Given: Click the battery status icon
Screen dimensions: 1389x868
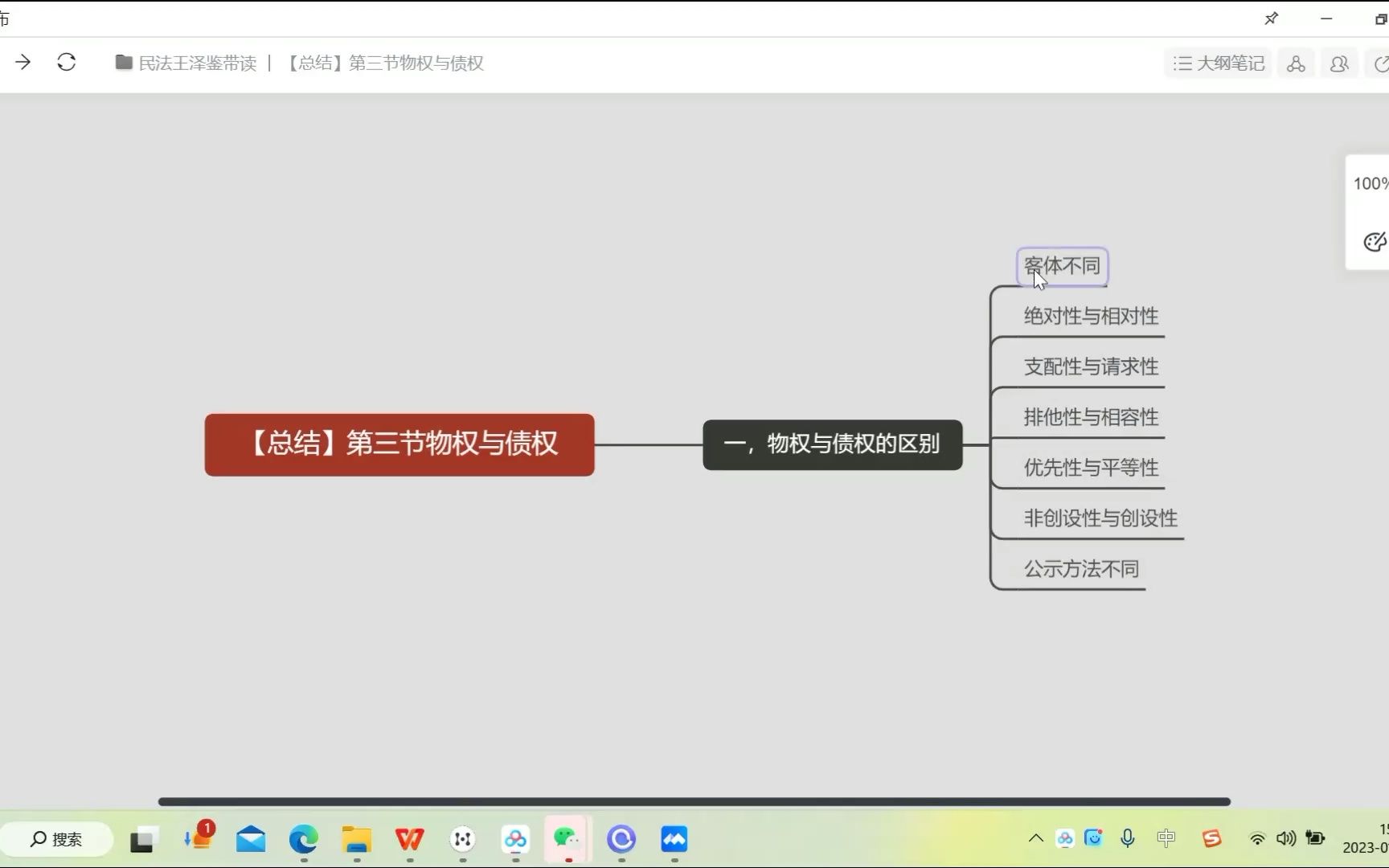Looking at the screenshot, I should point(1316,838).
